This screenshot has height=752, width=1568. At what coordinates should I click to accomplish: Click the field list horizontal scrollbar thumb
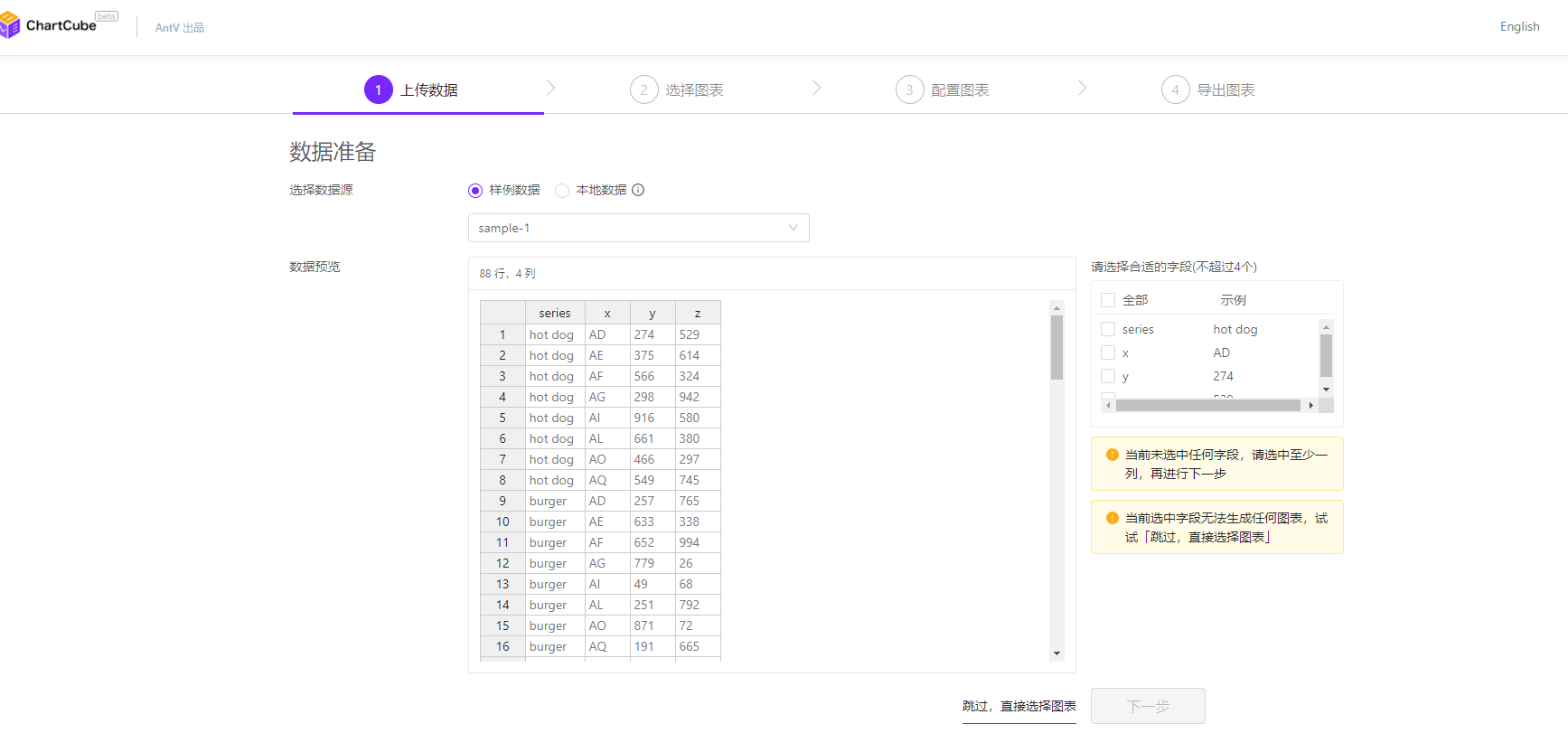click(1207, 406)
